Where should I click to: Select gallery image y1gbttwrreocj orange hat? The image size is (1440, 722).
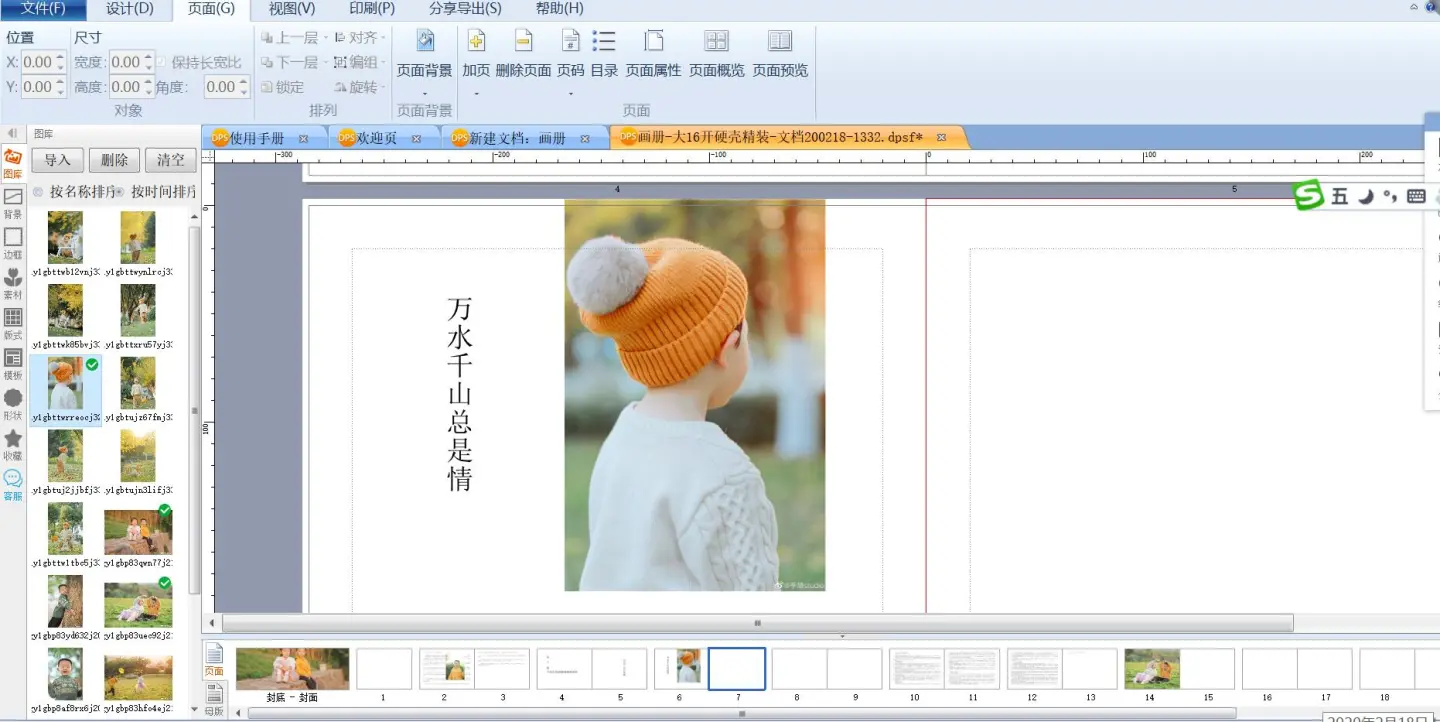tap(66, 390)
